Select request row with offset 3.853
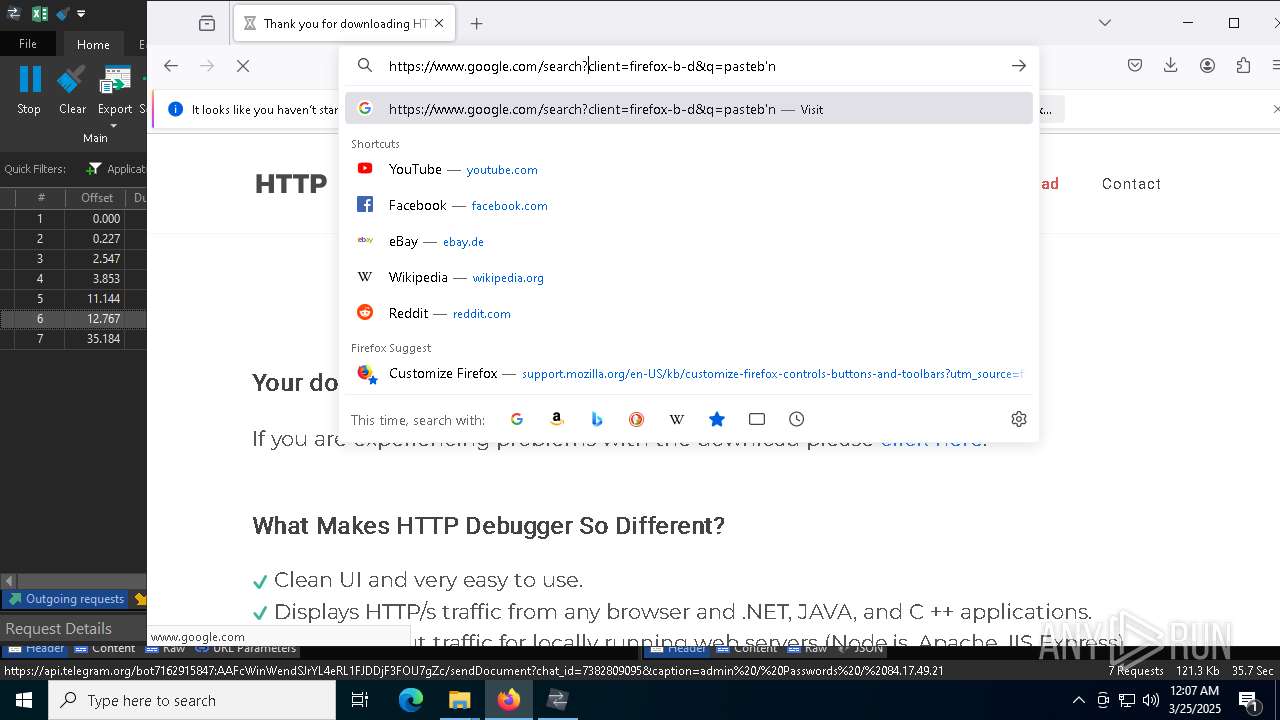This screenshot has width=1280, height=720. coord(74,278)
